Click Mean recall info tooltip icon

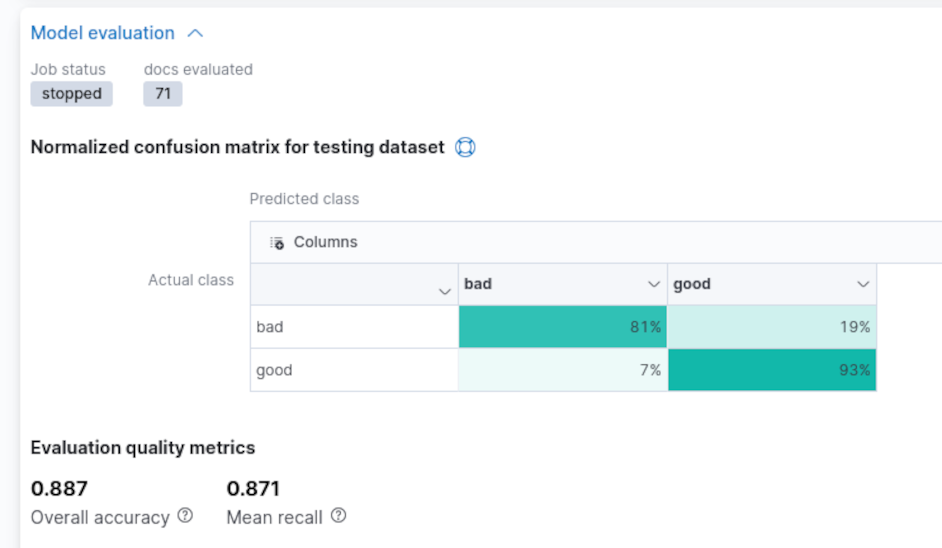[x=339, y=516]
